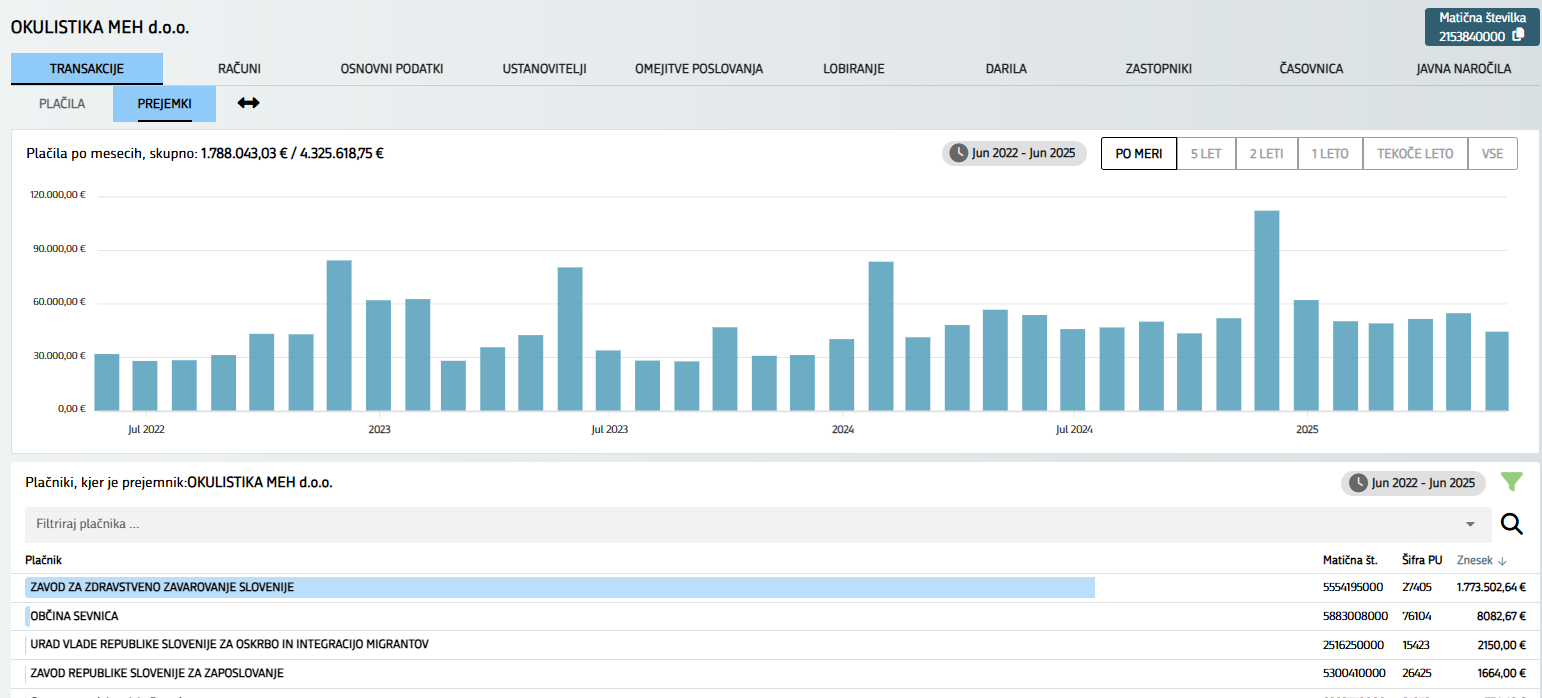Viewport: 1542px width, 698px height.
Task: Open the RAČUNI tab
Action: coord(239,69)
